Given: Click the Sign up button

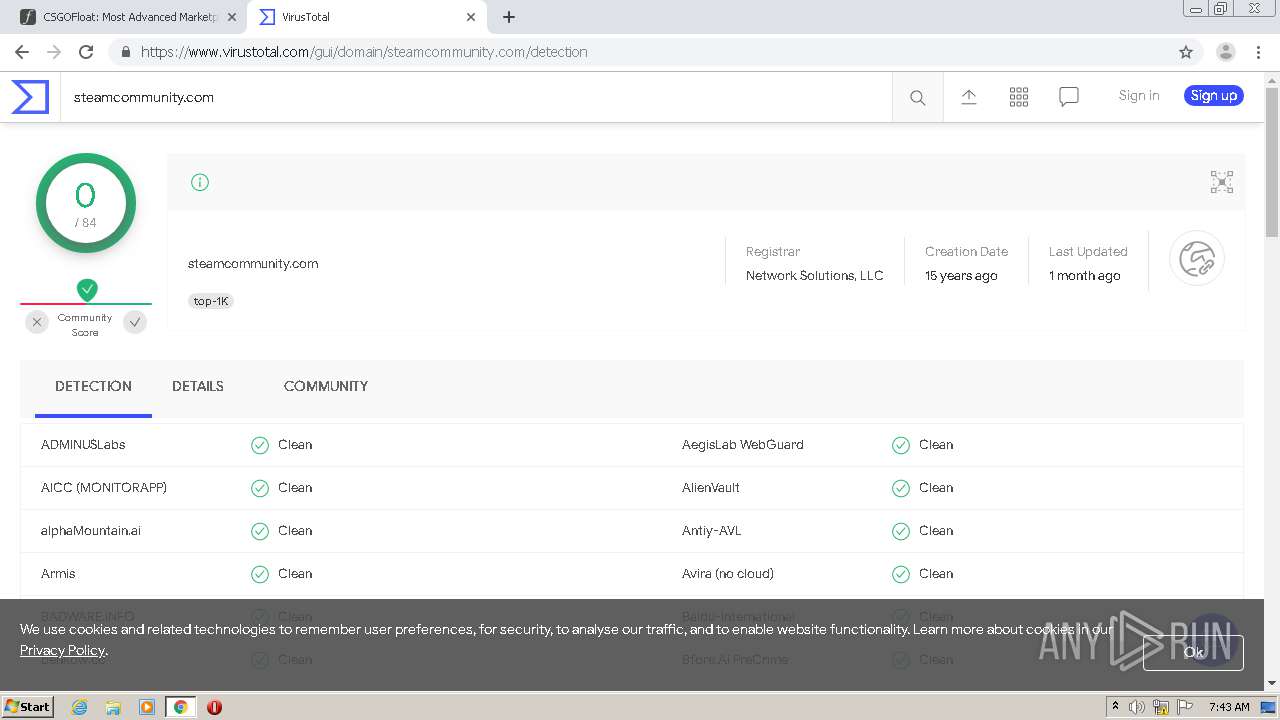Looking at the screenshot, I should 1214,96.
